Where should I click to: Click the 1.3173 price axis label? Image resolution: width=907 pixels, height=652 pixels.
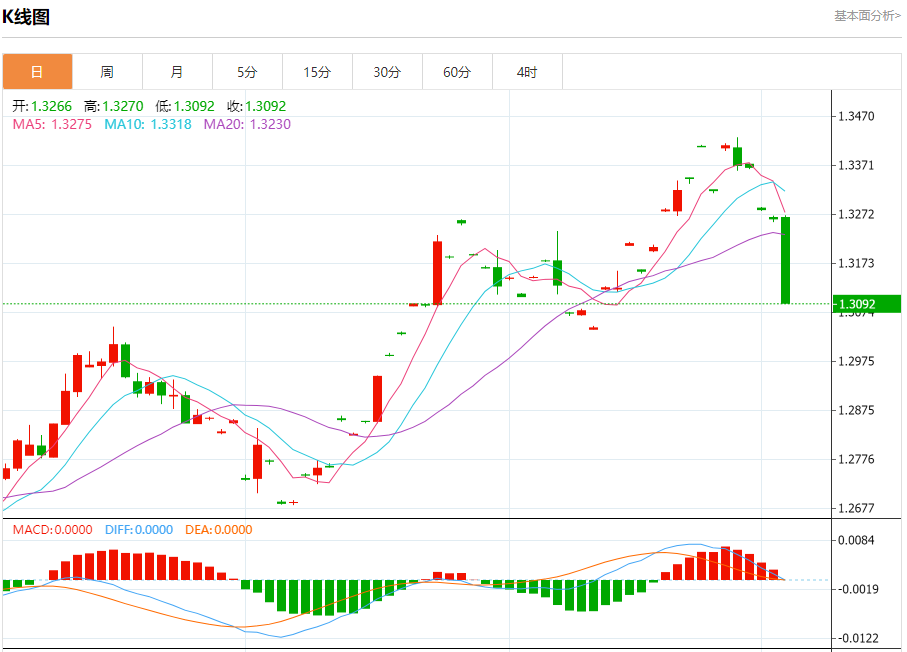click(857, 263)
